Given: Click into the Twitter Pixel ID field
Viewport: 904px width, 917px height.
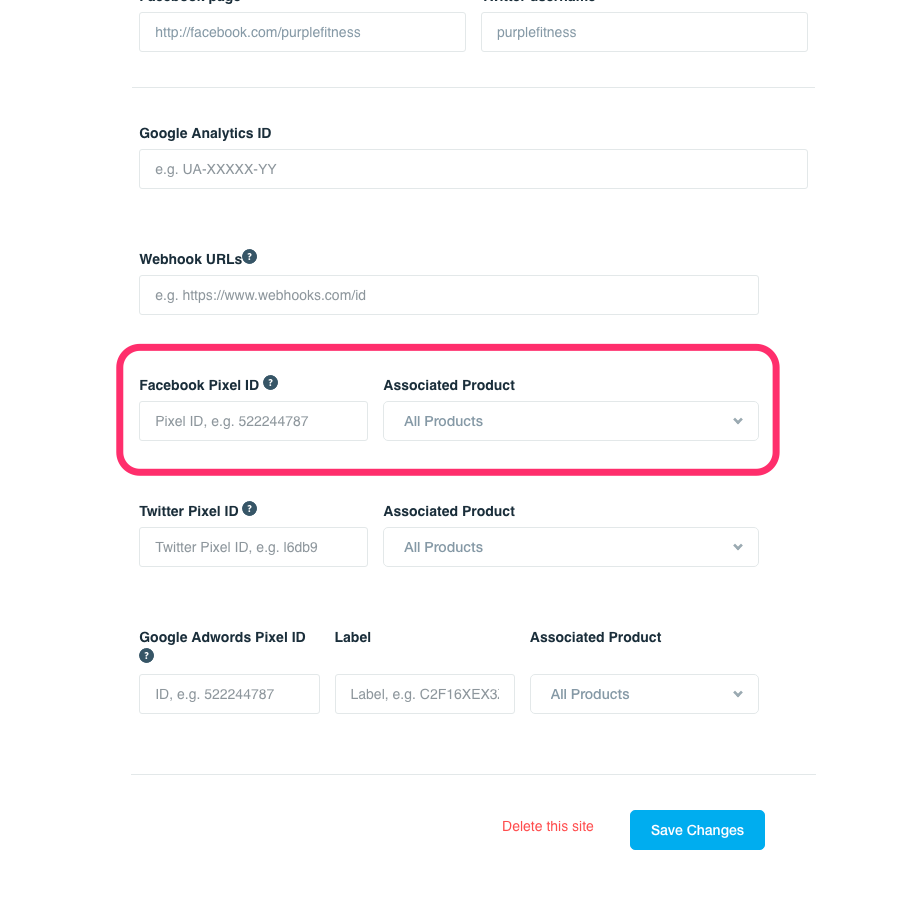Looking at the screenshot, I should pos(253,547).
